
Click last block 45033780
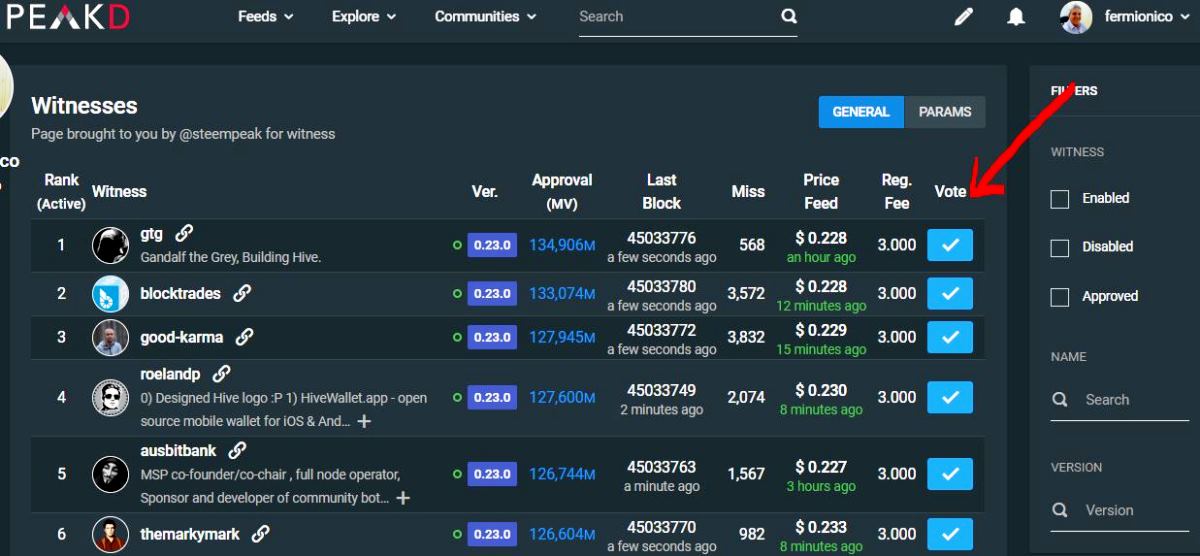[x=661, y=286]
